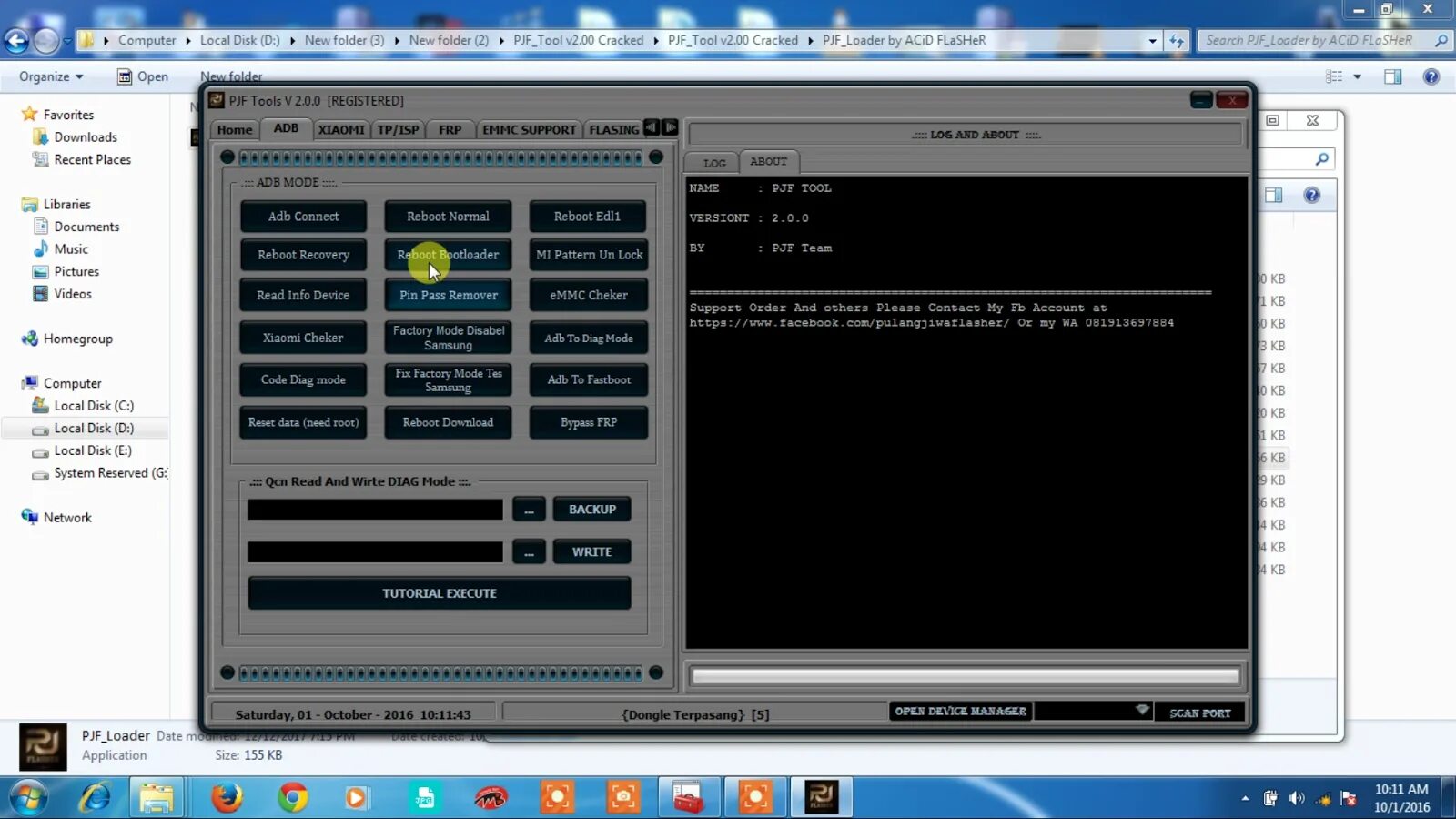Click eMMC Cheker button
Image resolution: width=1456 pixels, height=819 pixels.
589,295
